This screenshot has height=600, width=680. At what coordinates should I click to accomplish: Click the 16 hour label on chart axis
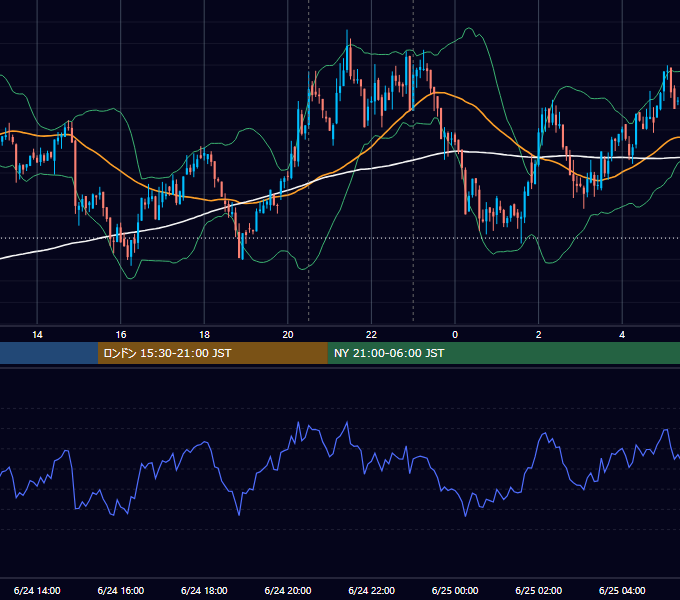[x=121, y=335]
